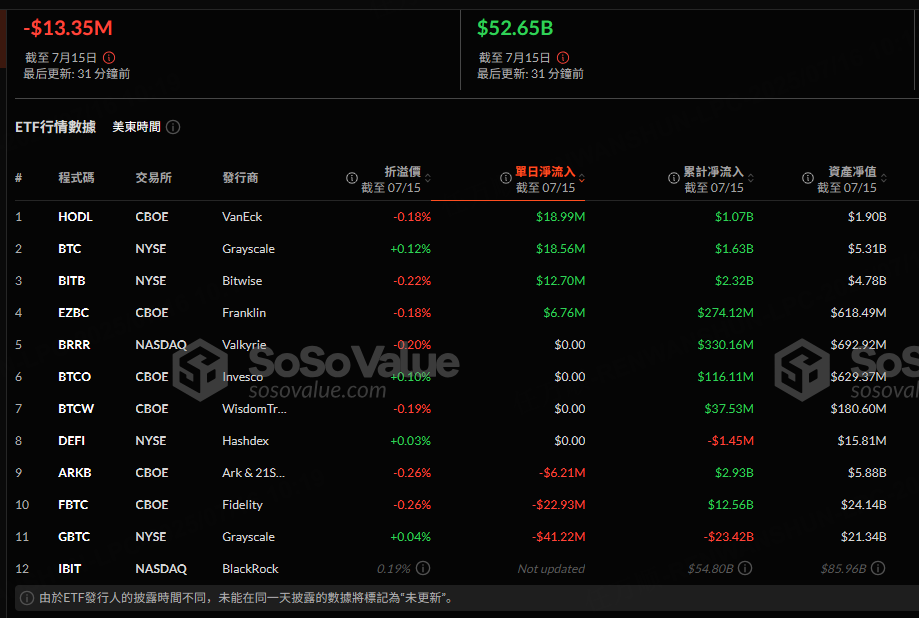Click the -$13.35M total net flow figure

[68, 28]
